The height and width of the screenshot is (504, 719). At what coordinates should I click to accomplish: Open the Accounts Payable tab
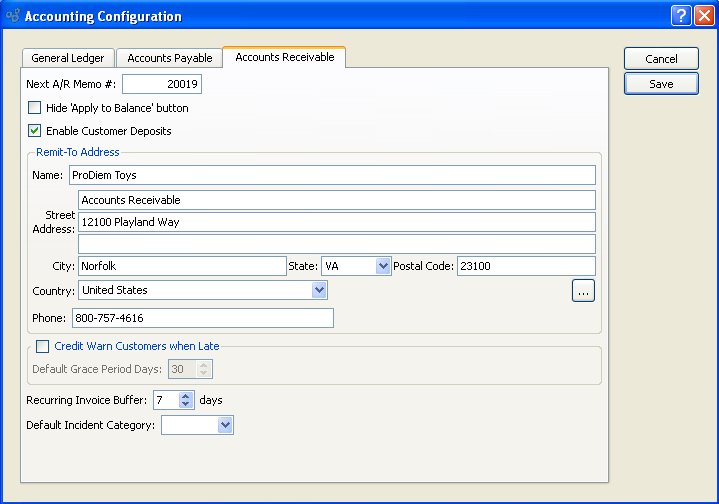(169, 58)
